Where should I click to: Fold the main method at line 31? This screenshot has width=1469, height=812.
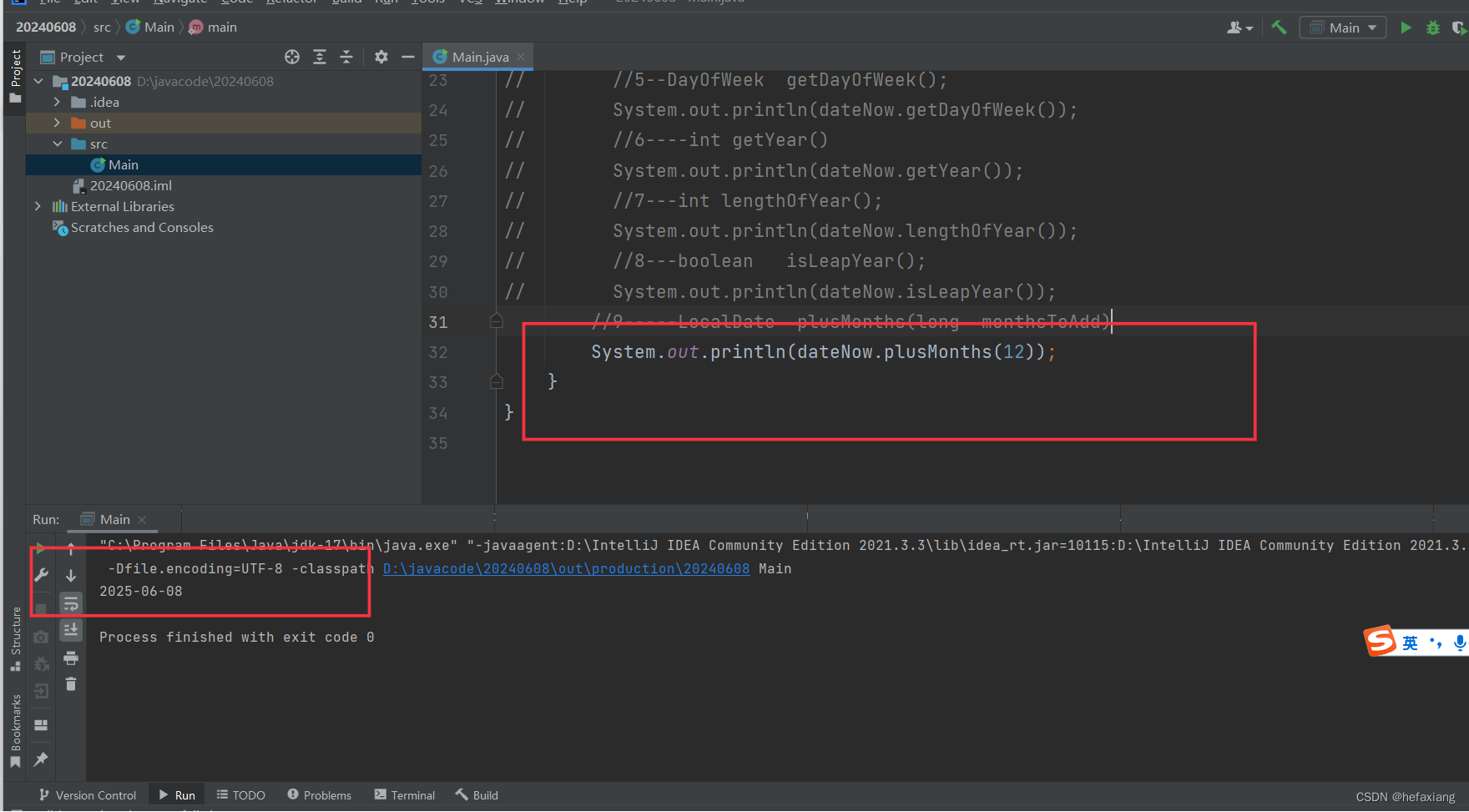(497, 321)
